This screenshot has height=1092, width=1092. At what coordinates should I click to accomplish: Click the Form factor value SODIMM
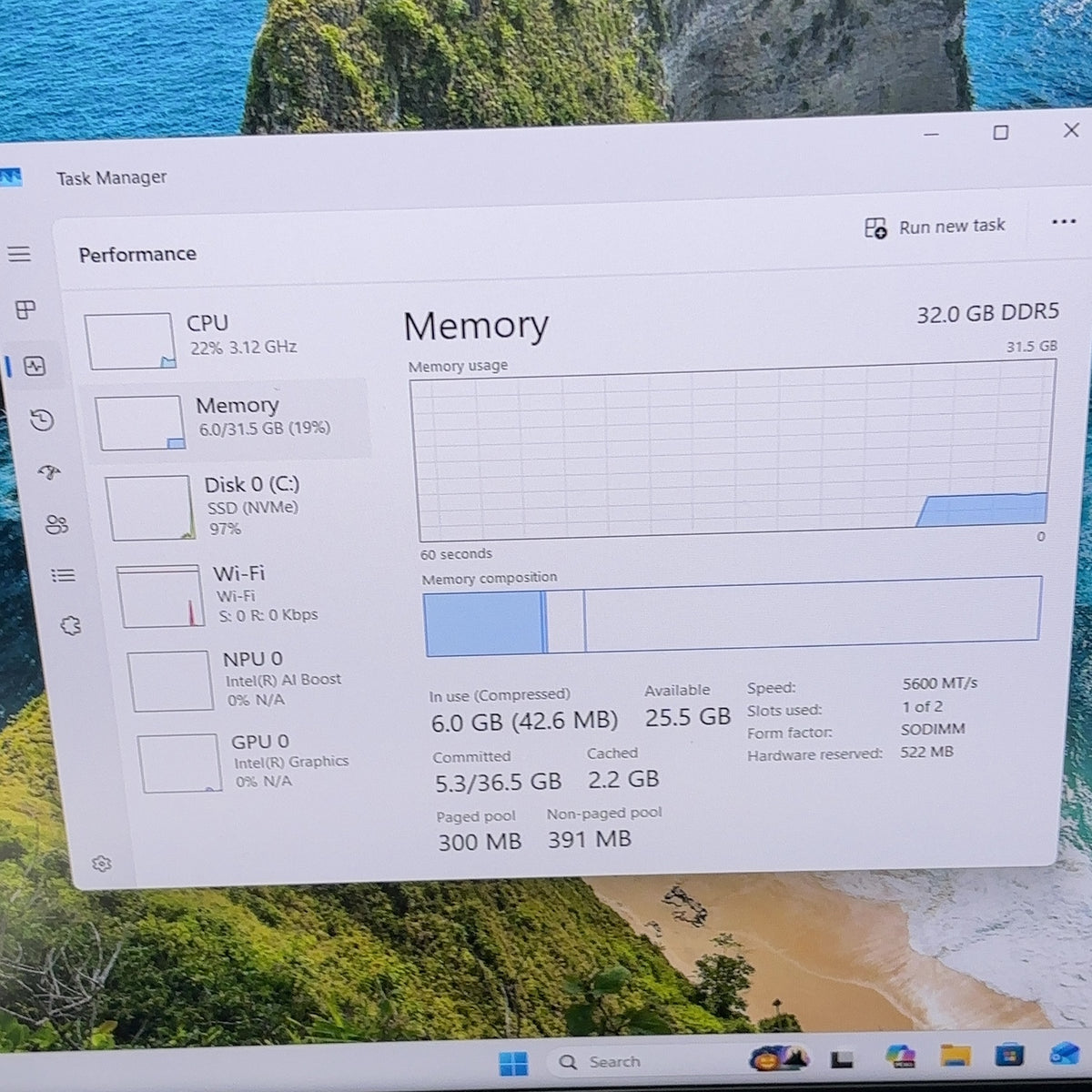click(x=933, y=729)
